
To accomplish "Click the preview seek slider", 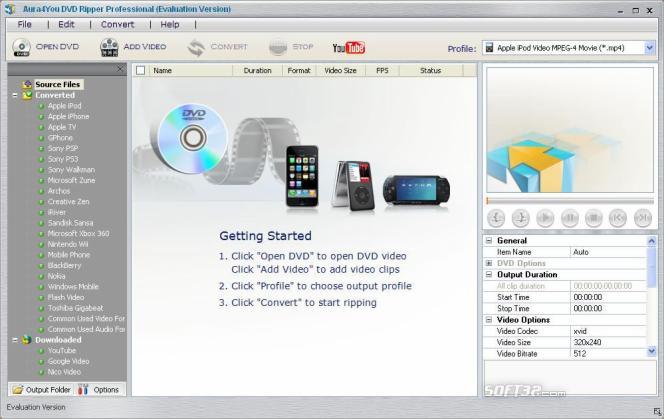I will (x=570, y=201).
